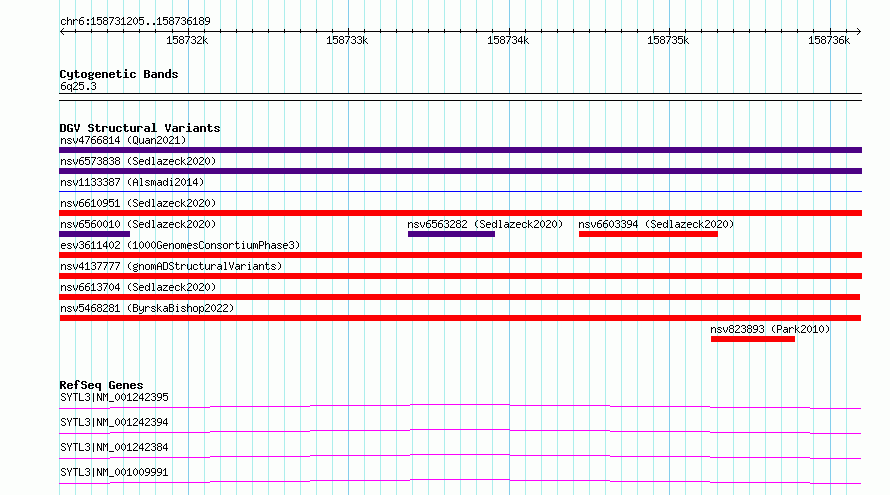This screenshot has width=890, height=495.
Task: Open nsv6573838 (Sedlazeck2020) variant label
Action: tap(138, 161)
